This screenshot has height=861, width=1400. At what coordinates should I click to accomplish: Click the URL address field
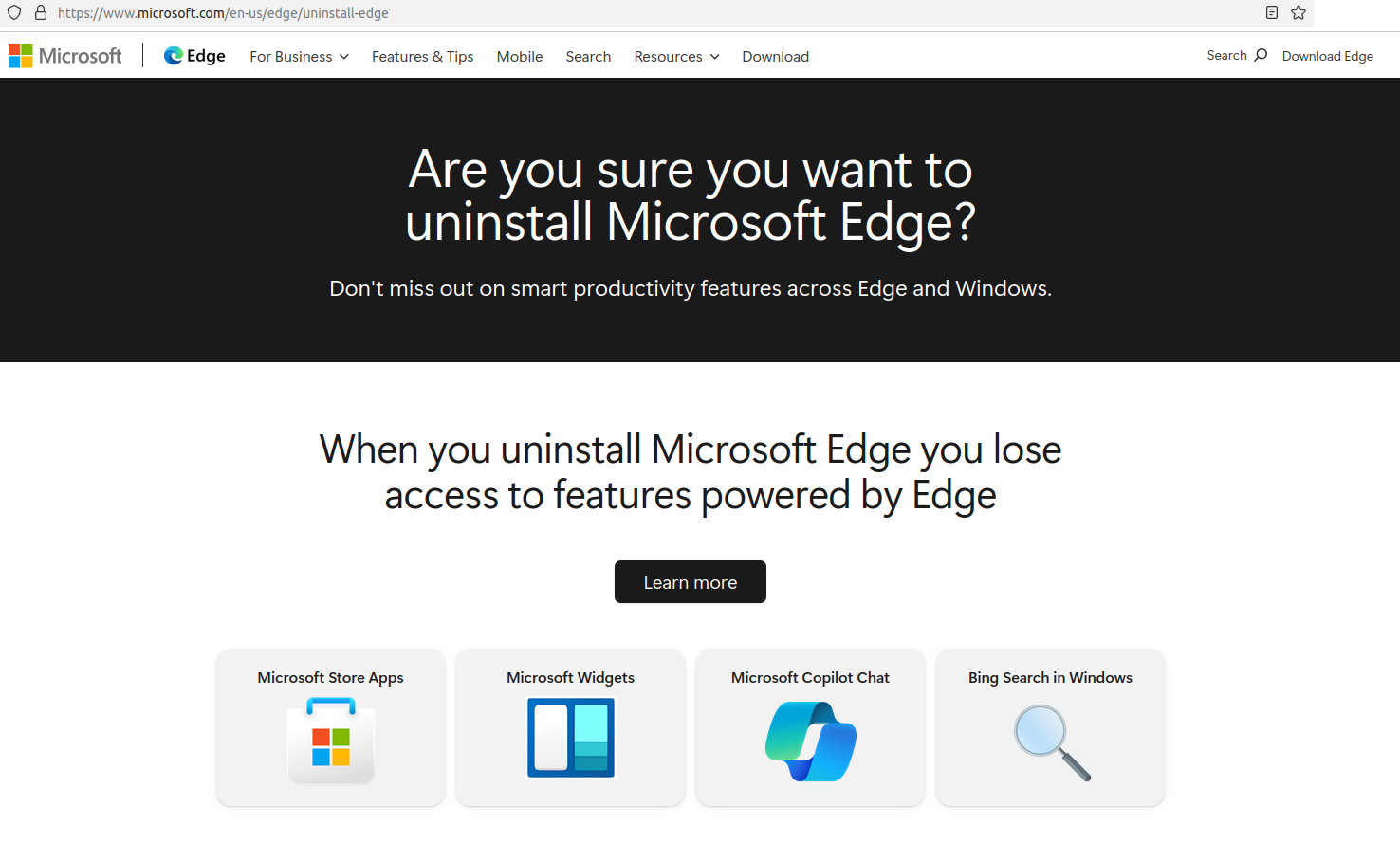654,13
